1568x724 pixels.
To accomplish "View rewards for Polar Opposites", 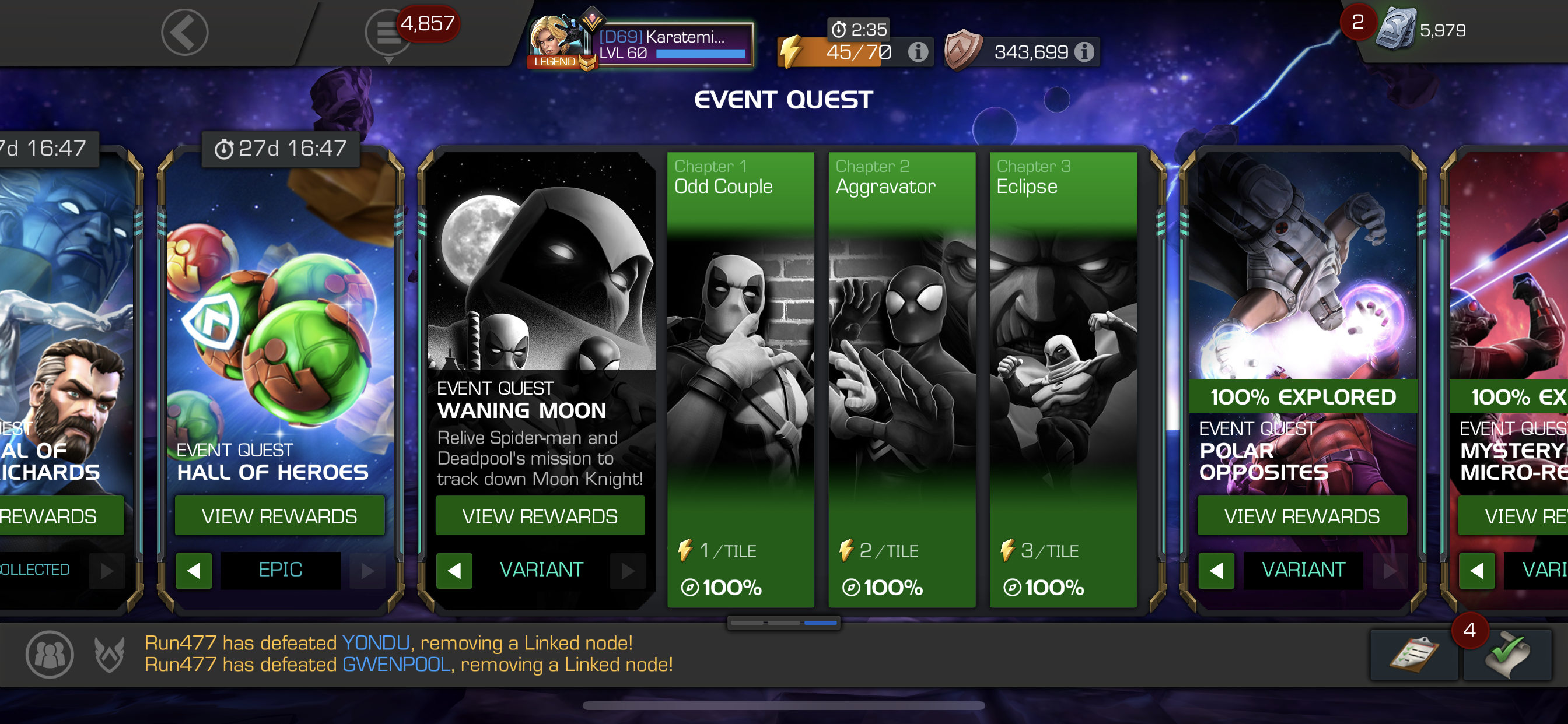I will click(x=1302, y=516).
